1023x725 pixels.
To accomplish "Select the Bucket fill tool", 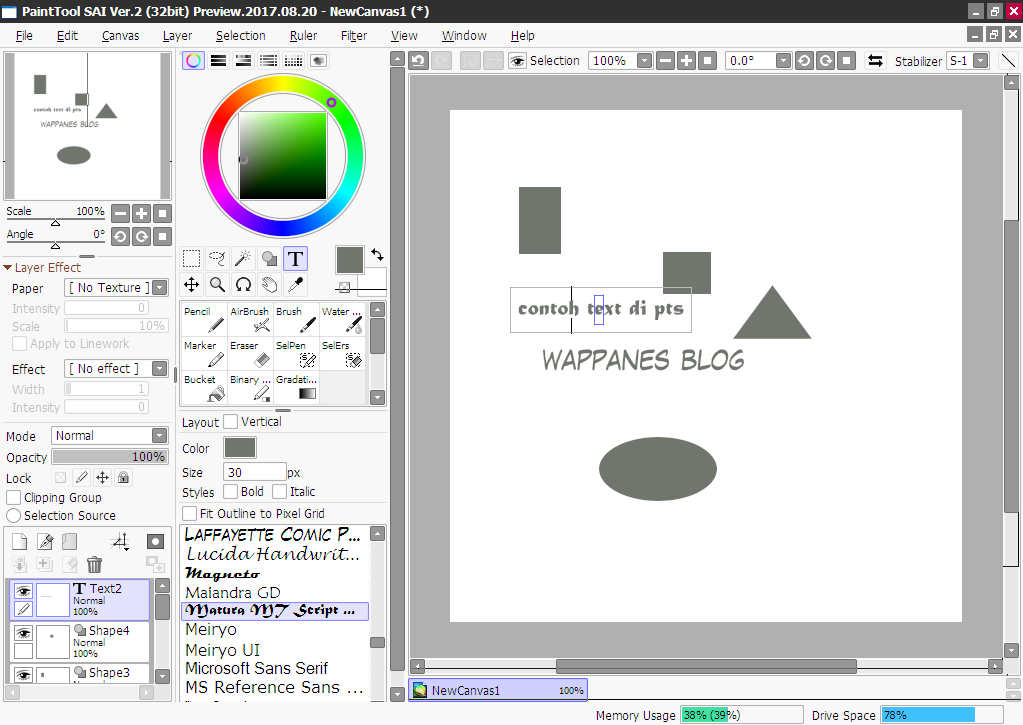I will (203, 388).
